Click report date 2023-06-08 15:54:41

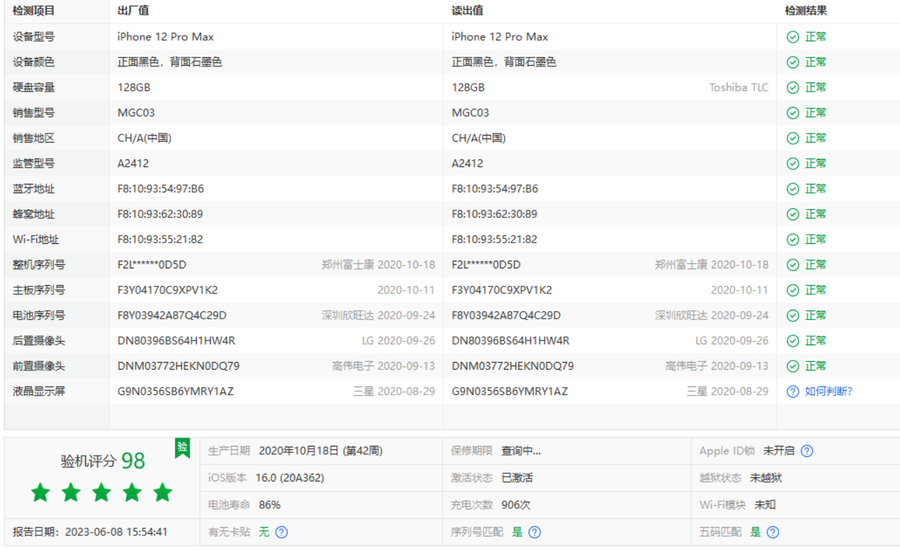tap(116, 532)
